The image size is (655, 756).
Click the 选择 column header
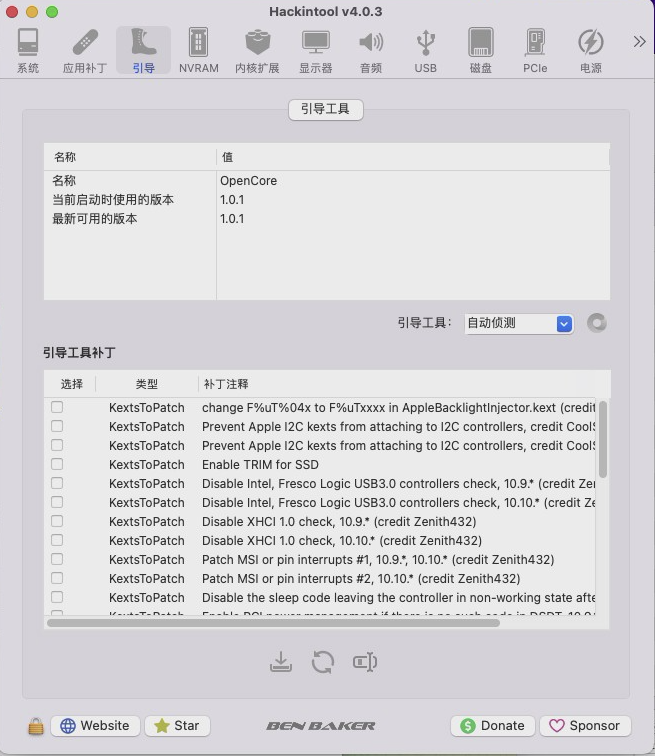(71, 384)
